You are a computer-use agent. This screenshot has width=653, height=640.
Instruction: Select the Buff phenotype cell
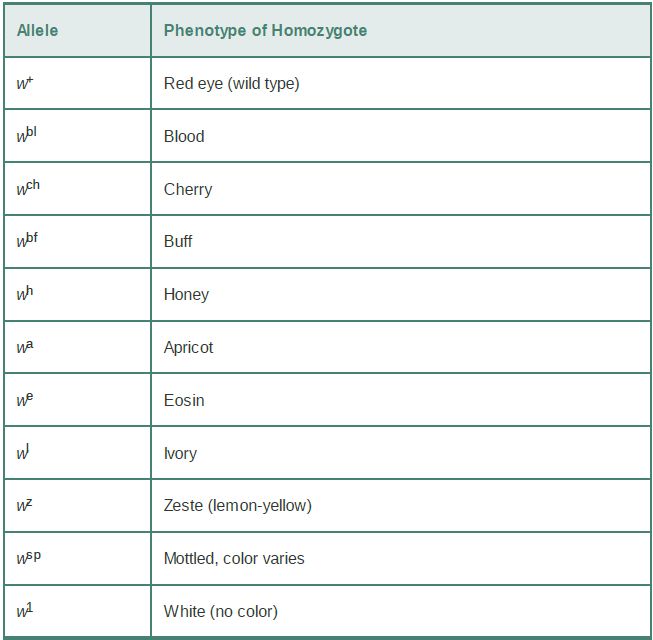click(x=401, y=242)
